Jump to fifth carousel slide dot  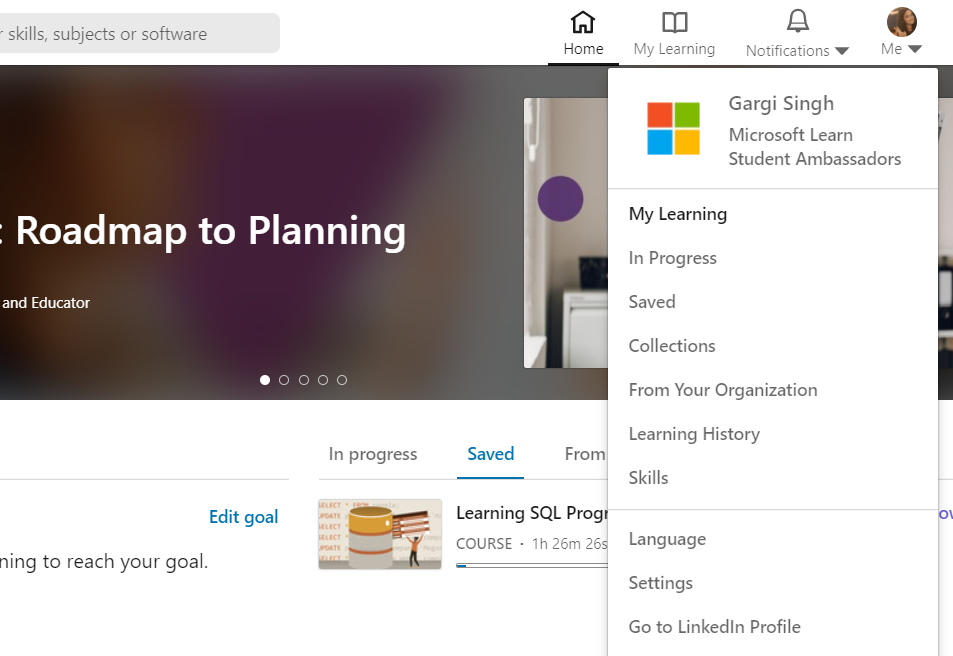point(342,380)
